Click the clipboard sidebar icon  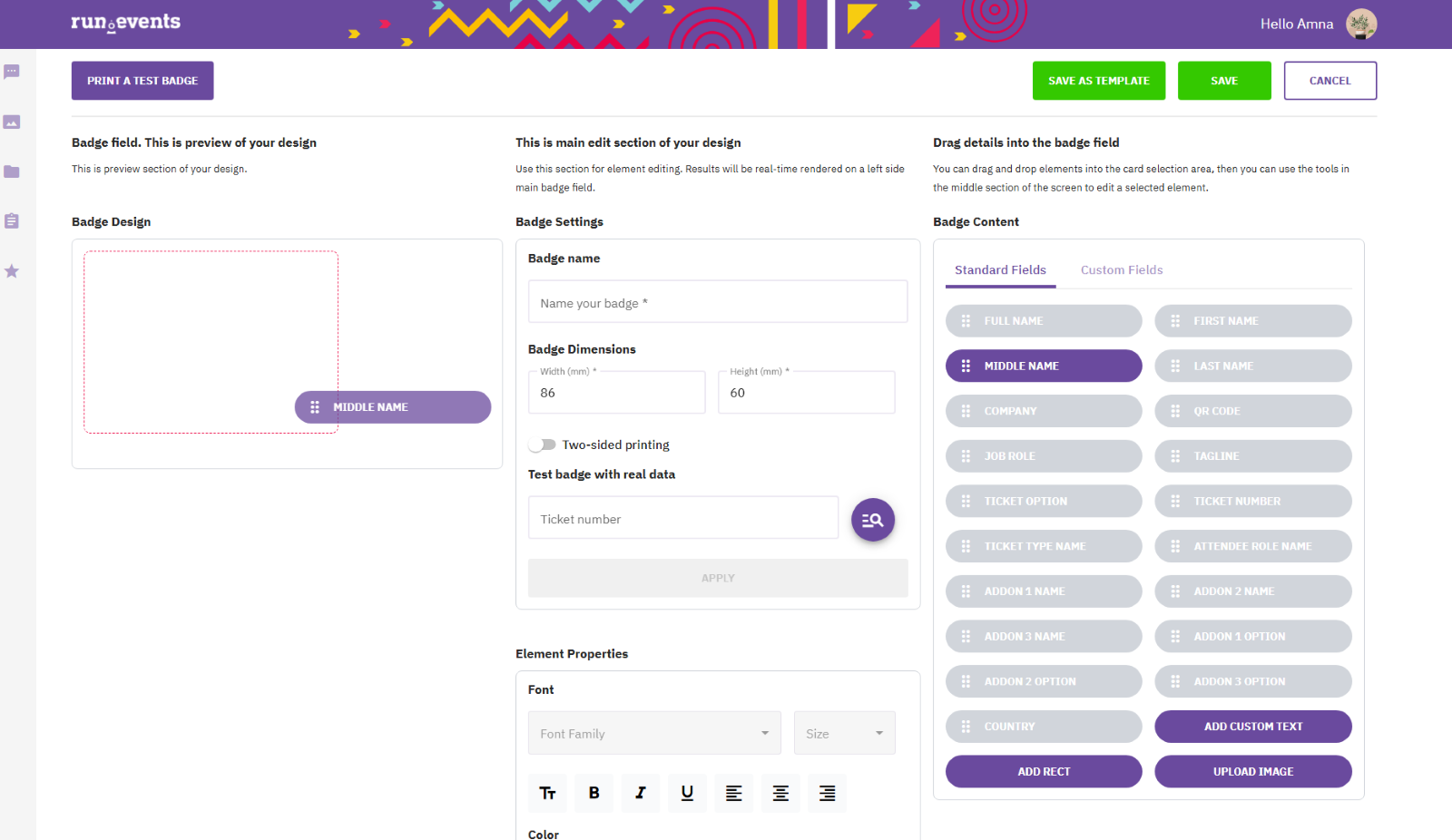tap(12, 221)
